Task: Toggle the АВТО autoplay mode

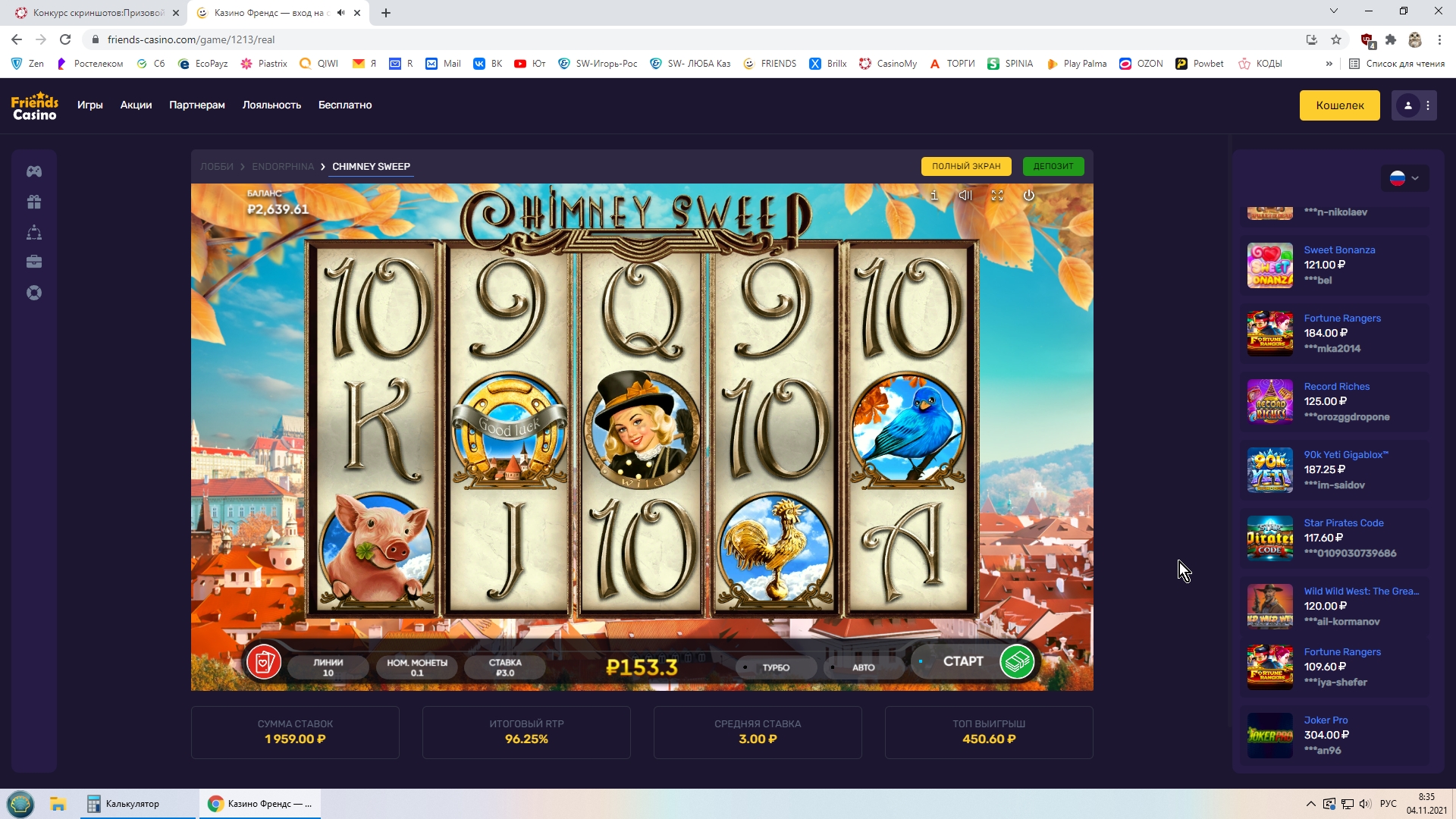Action: pyautogui.click(x=863, y=667)
